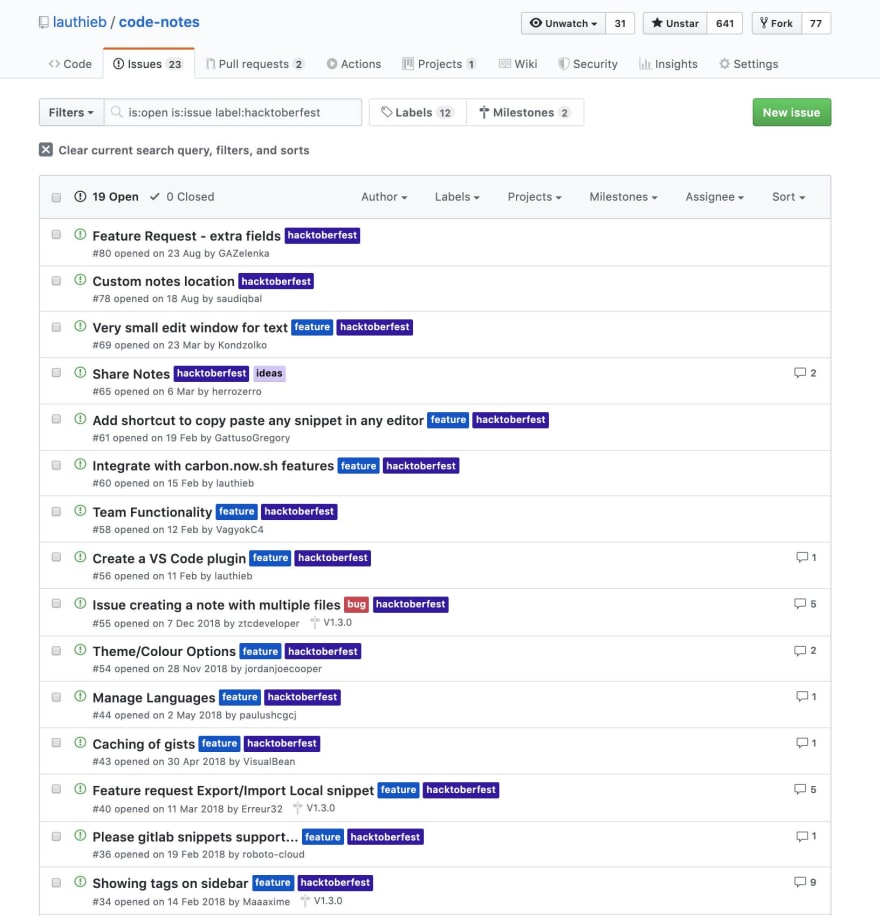880x916 pixels.
Task: Open the code-notes repository link
Action: tap(159, 22)
